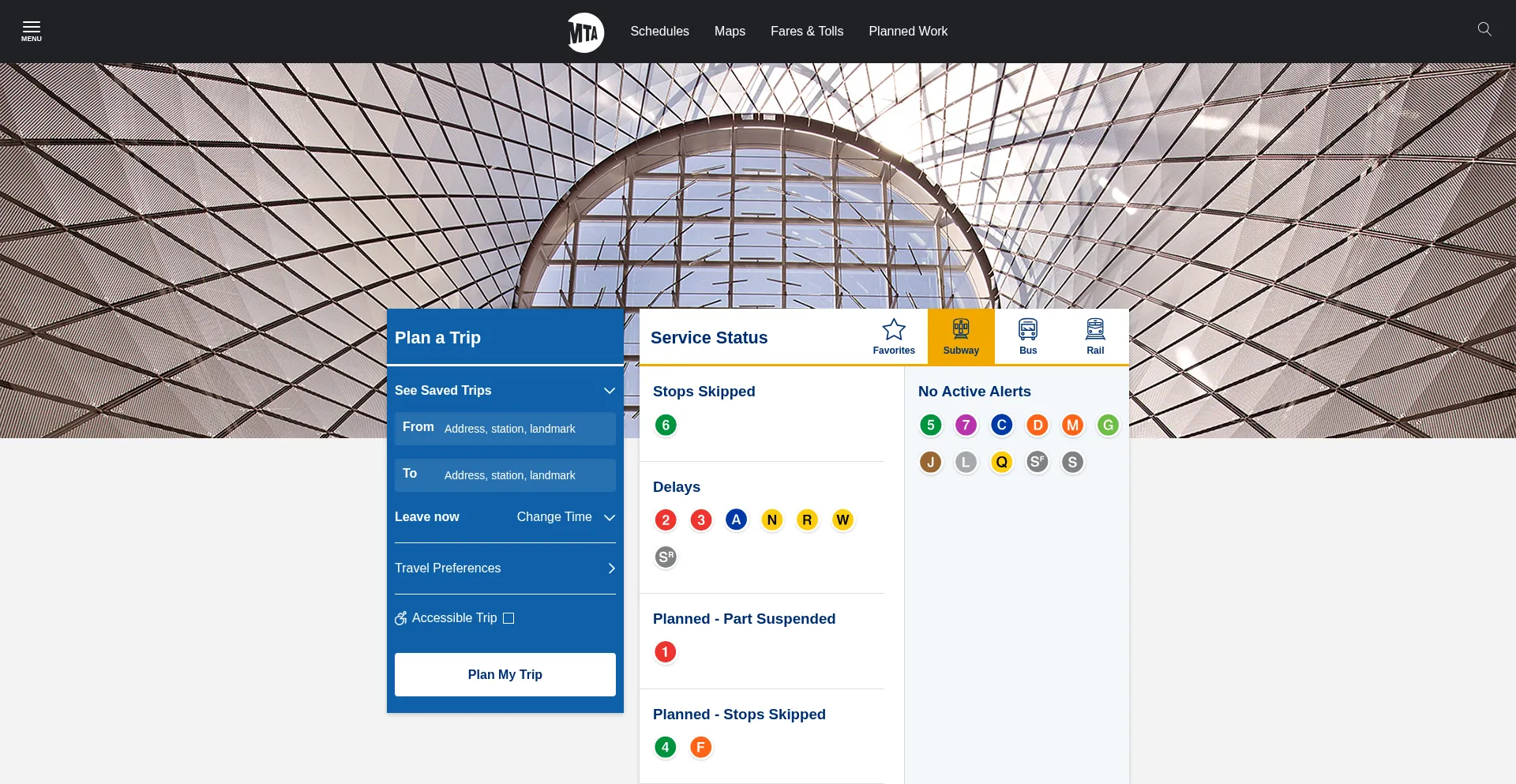Click the 7 train icon in No Active Alerts

click(x=966, y=426)
